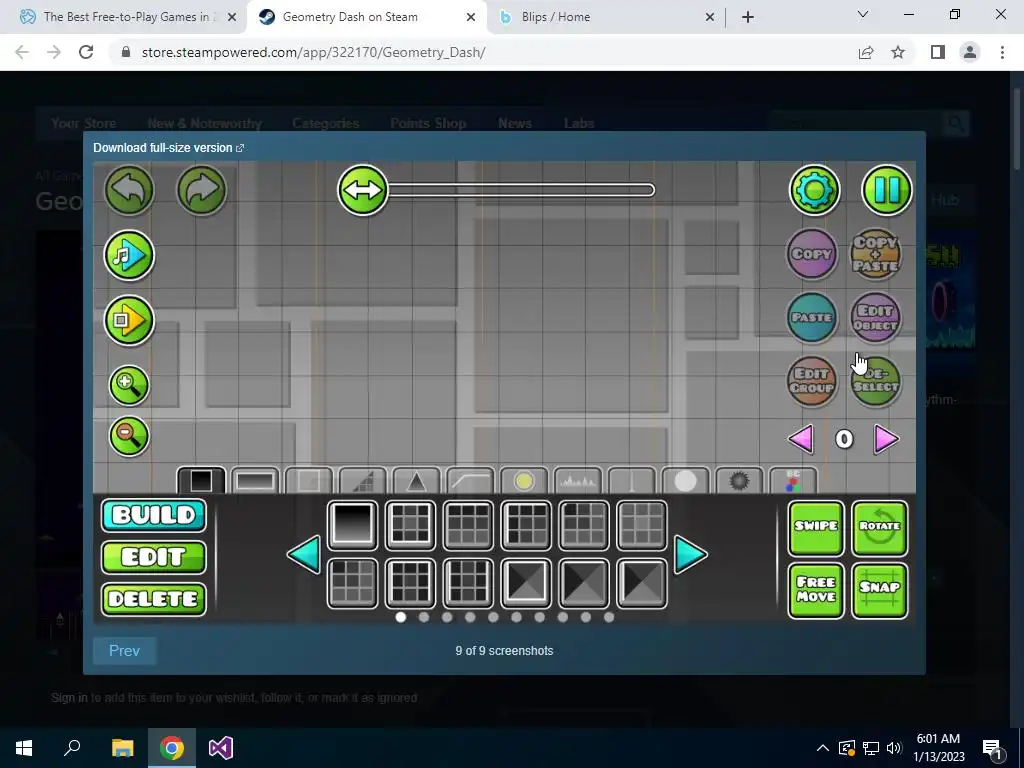Open a new browser tab
Viewport: 1024px width, 768px height.
pos(748,17)
